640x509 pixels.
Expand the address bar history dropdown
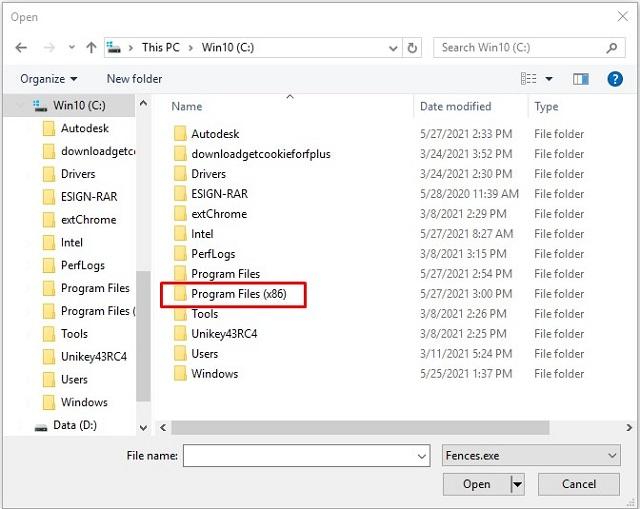click(393, 48)
